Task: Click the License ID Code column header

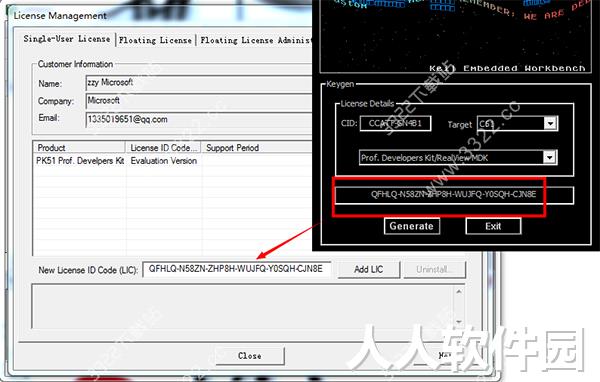Action: (164, 147)
